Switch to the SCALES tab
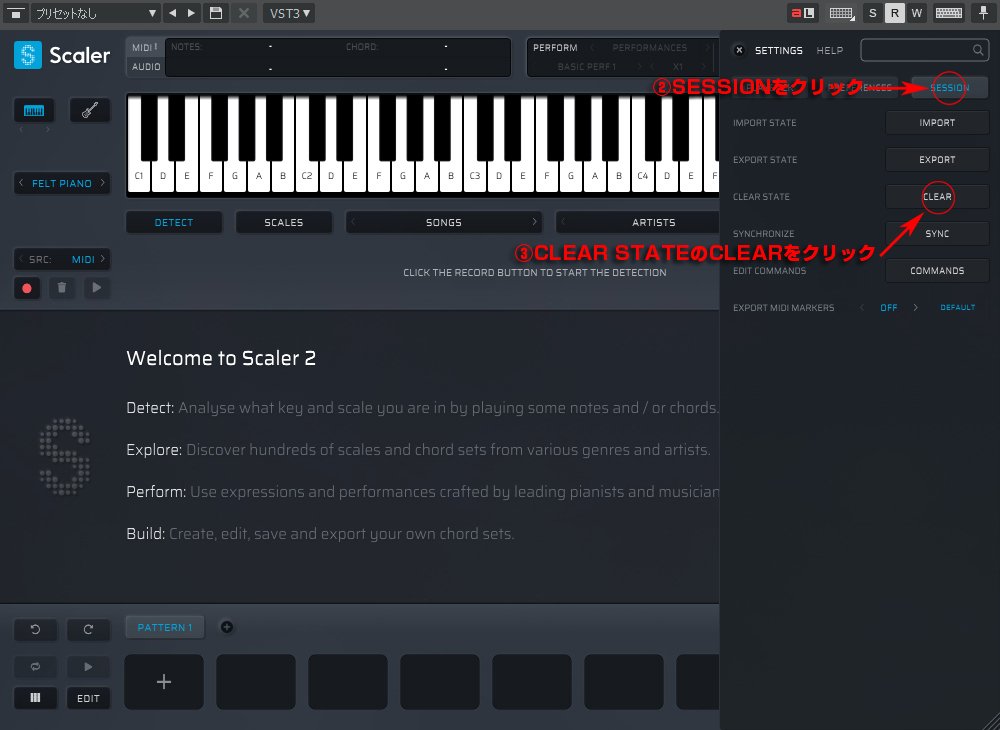This screenshot has width=1000, height=730. [284, 222]
